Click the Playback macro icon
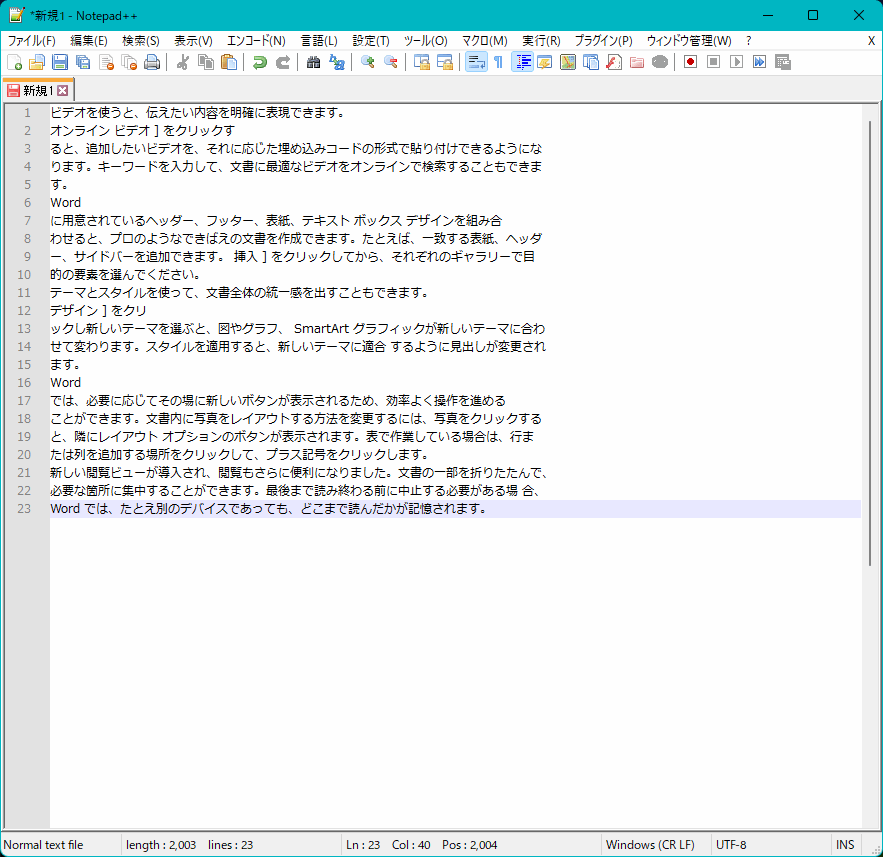Viewport: 883px width, 857px height. (x=737, y=62)
